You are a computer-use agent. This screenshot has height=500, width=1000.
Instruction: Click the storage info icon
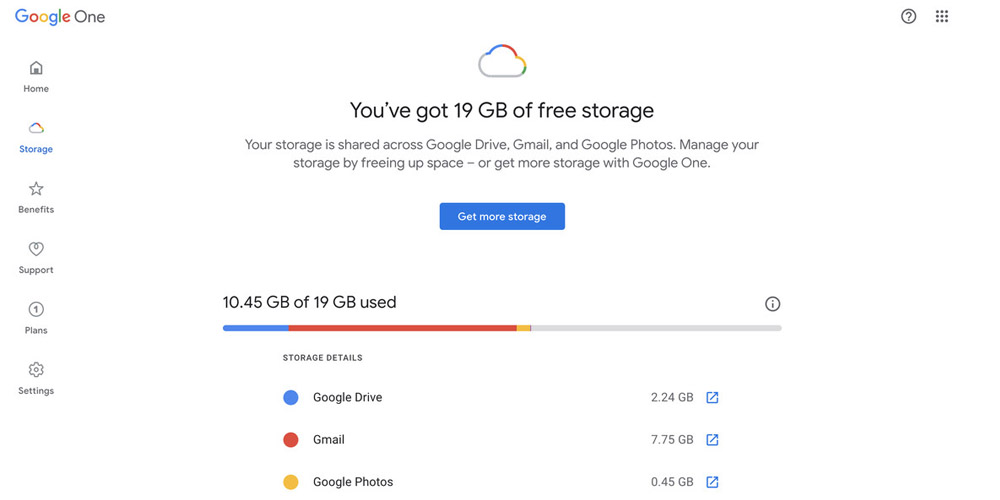click(772, 304)
